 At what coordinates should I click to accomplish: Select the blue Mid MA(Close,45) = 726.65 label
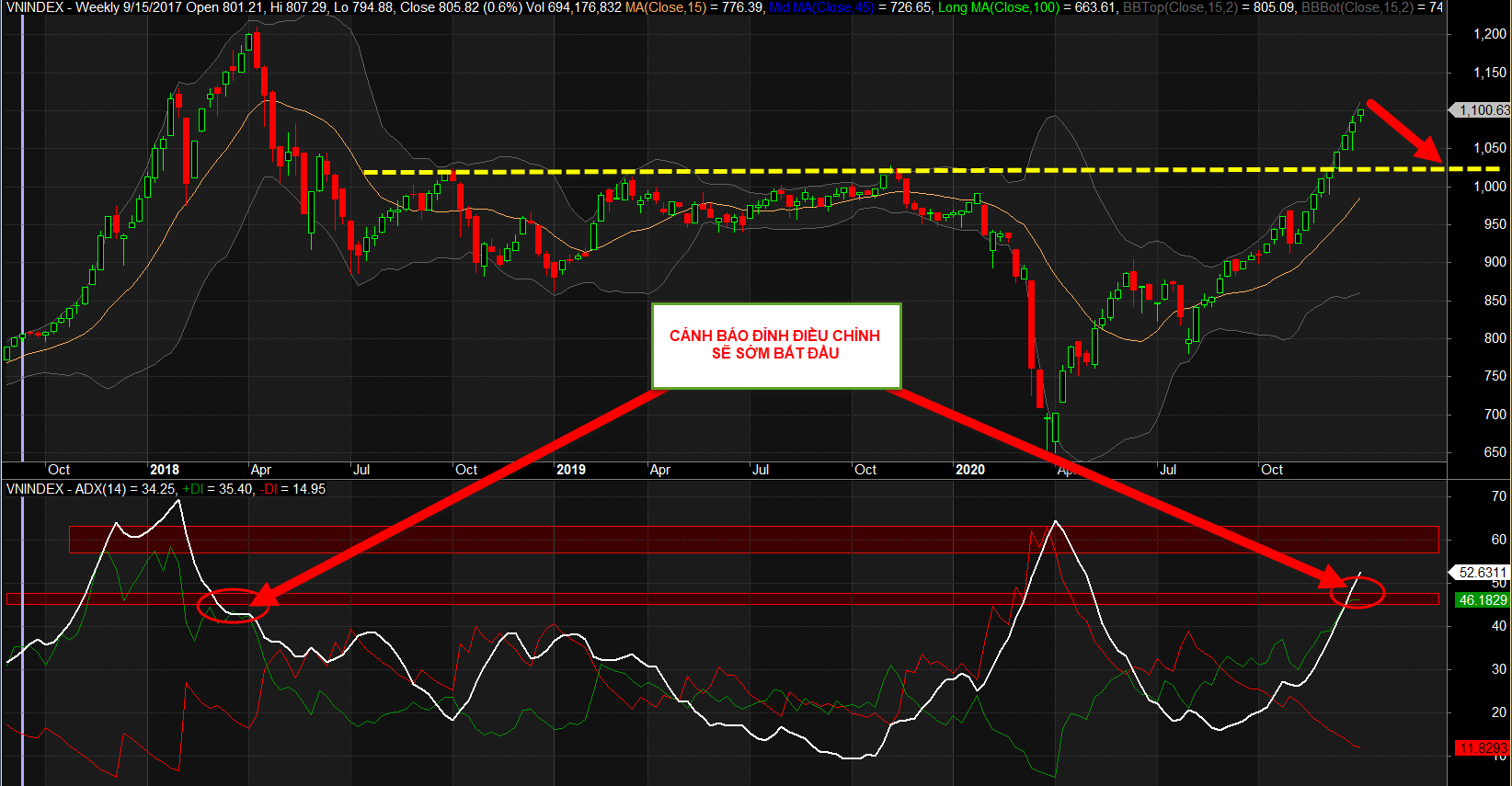(851, 7)
